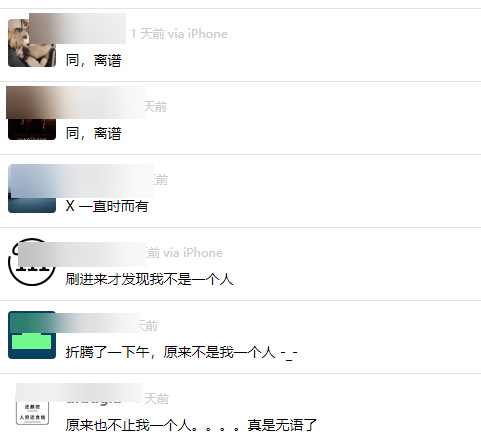481x440 pixels.
Task: Click the comment ending '真是无语了'
Action: click(191, 425)
